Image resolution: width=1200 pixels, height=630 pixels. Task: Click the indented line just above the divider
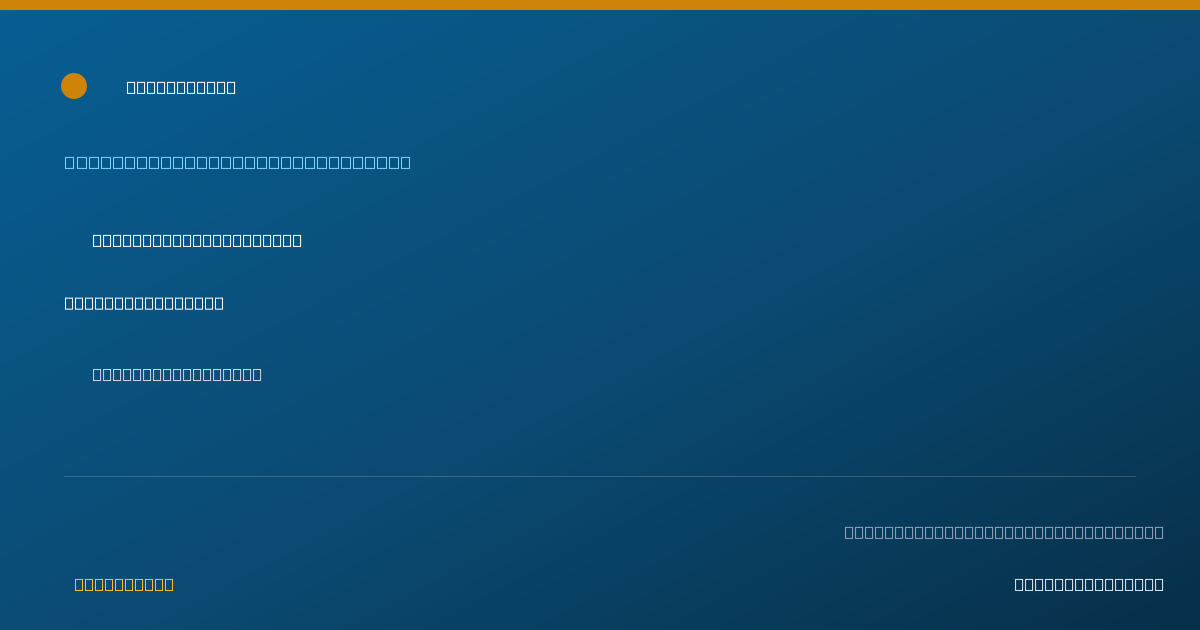[x=177, y=374]
